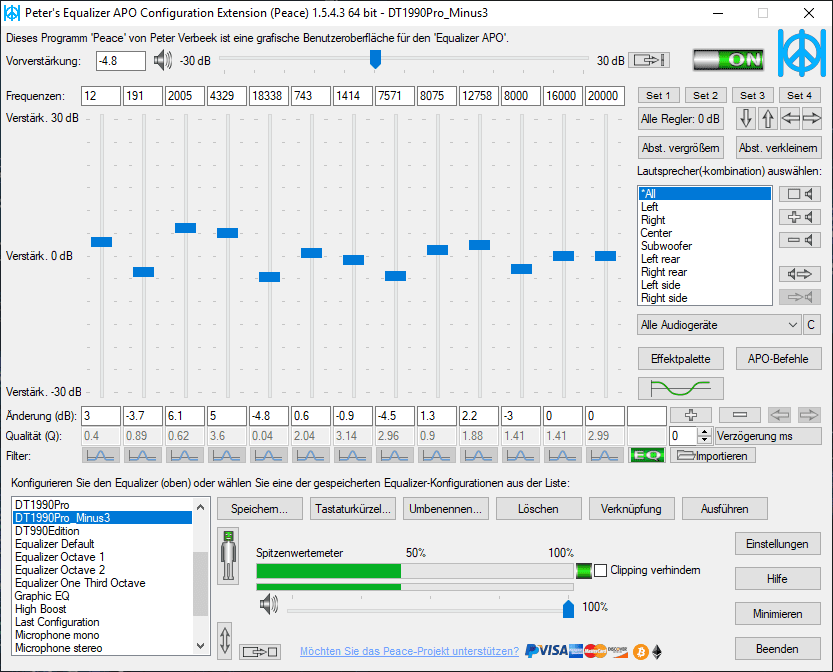Click the Importieren button

[x=713, y=455]
